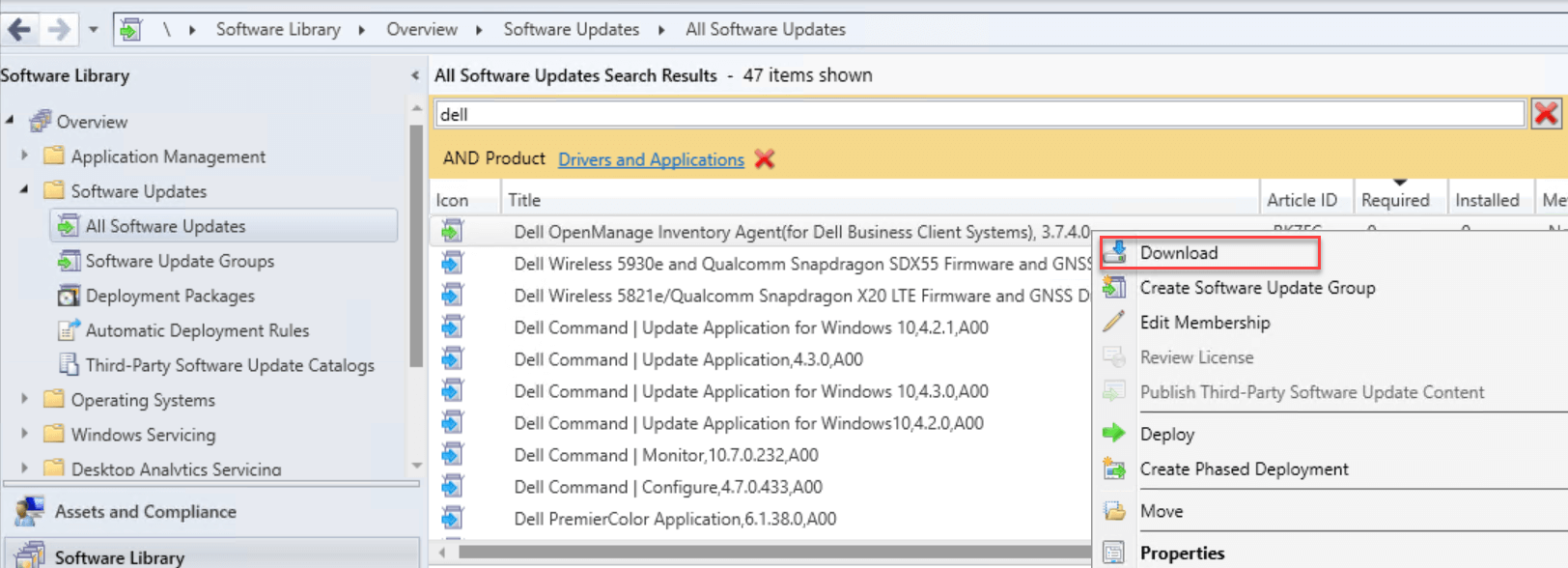
Task: Click the back navigation arrow
Action: [x=19, y=29]
